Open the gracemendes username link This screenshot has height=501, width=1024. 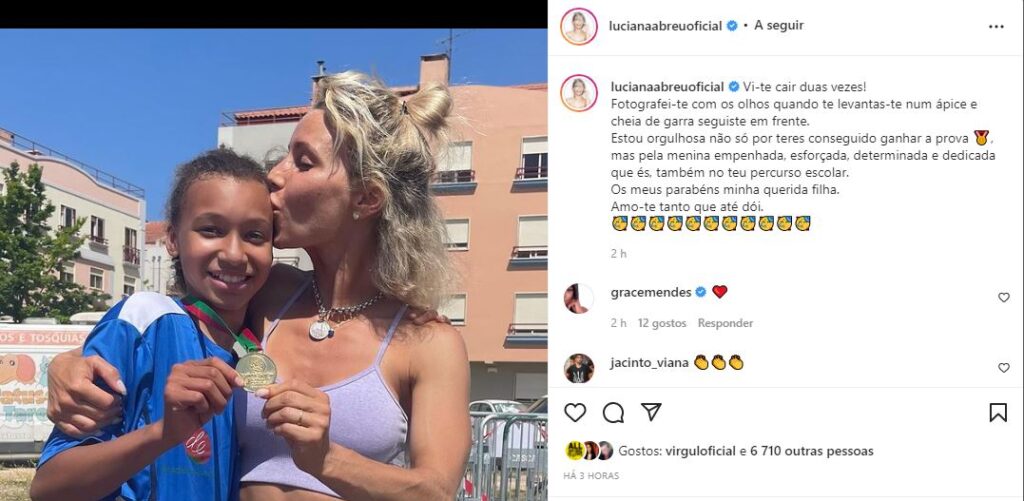650,292
